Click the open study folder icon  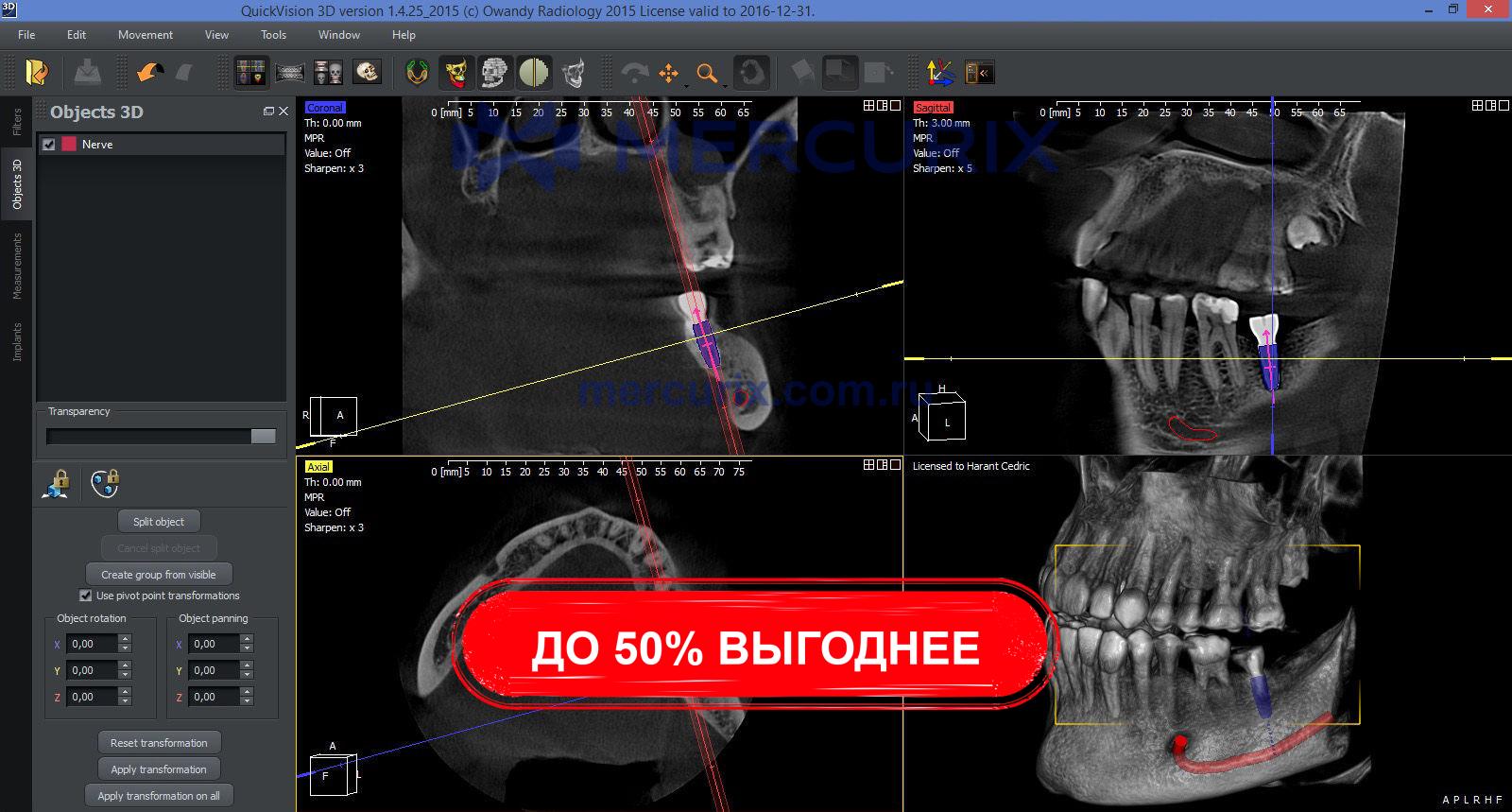pos(38,72)
